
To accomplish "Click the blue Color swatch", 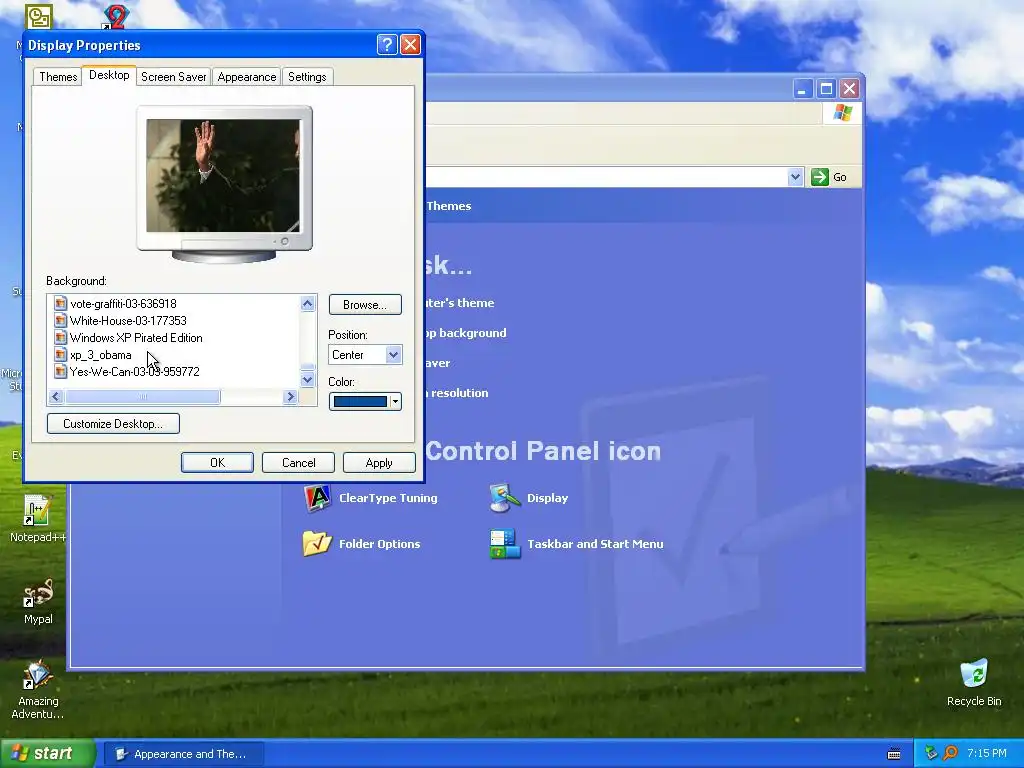I will point(360,402).
